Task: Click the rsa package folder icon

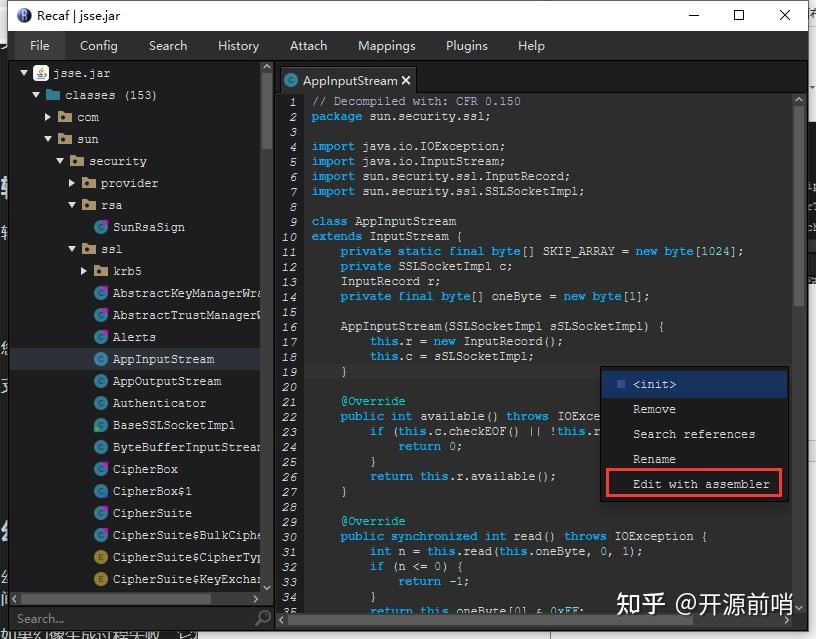Action: 88,205
